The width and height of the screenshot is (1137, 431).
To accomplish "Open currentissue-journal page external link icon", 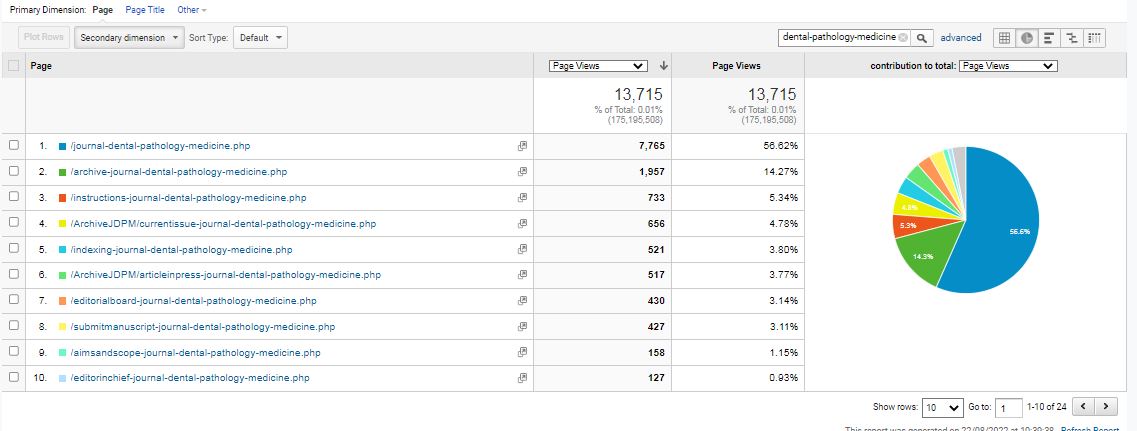I will tap(522, 223).
